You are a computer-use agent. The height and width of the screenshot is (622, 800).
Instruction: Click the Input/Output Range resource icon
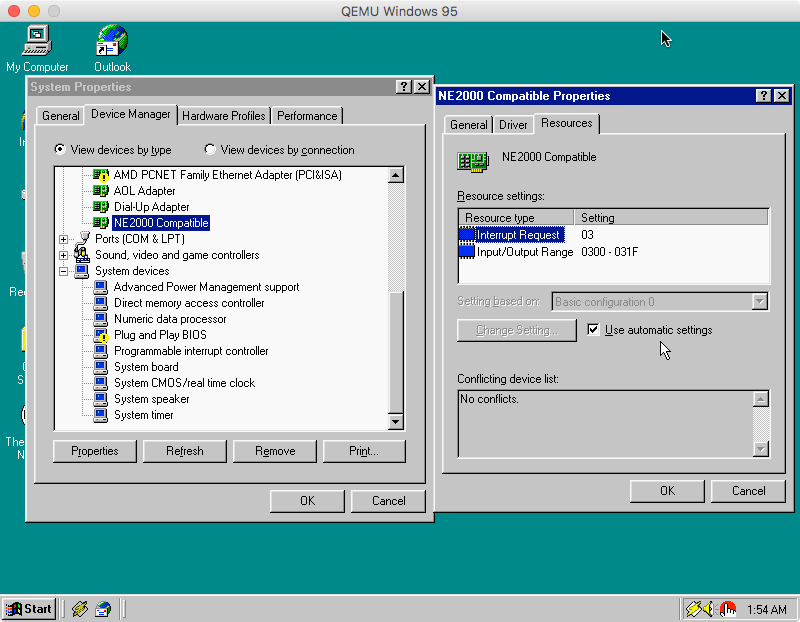click(x=467, y=252)
